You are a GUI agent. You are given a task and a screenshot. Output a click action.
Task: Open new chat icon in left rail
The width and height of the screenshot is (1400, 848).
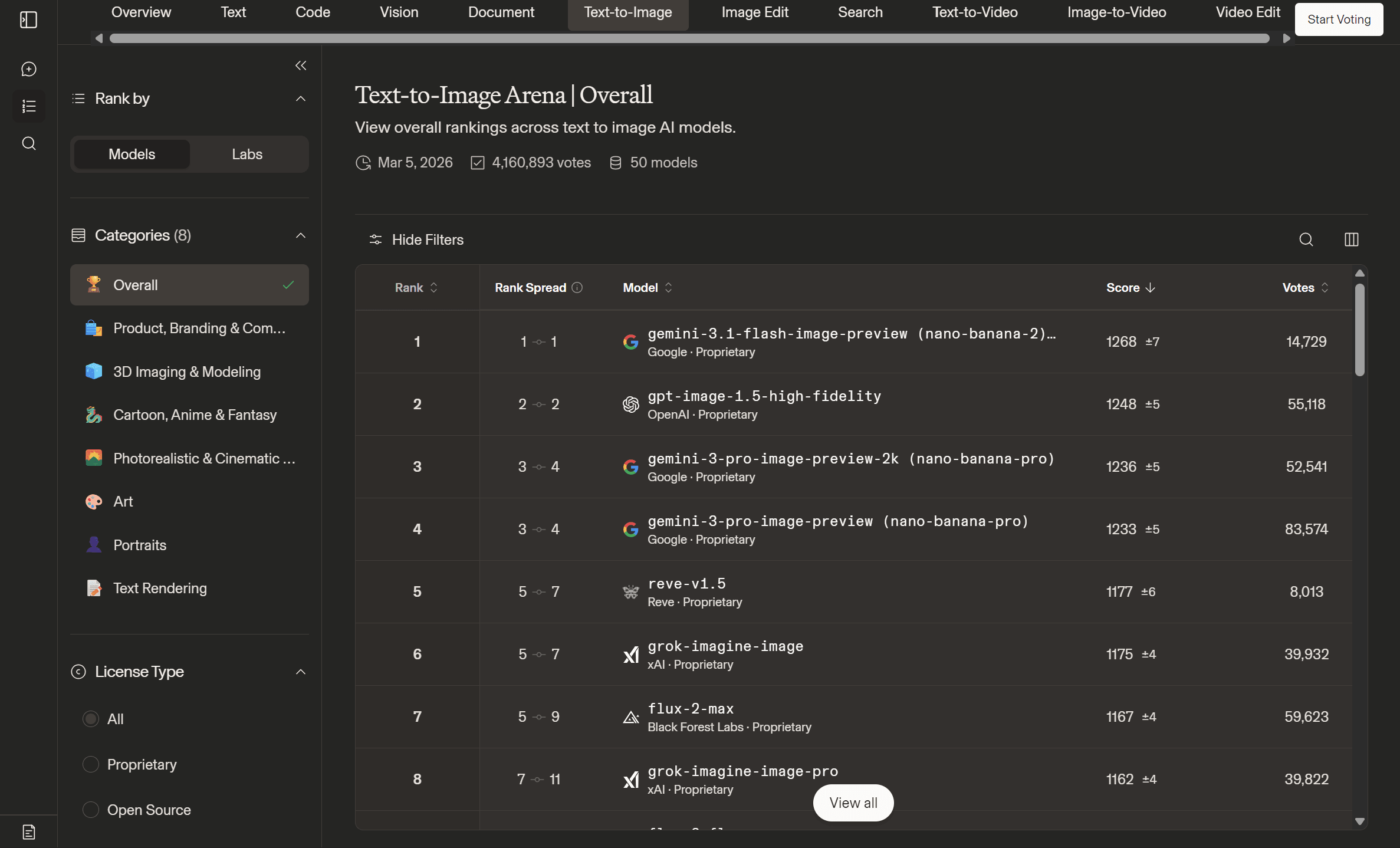[28, 69]
